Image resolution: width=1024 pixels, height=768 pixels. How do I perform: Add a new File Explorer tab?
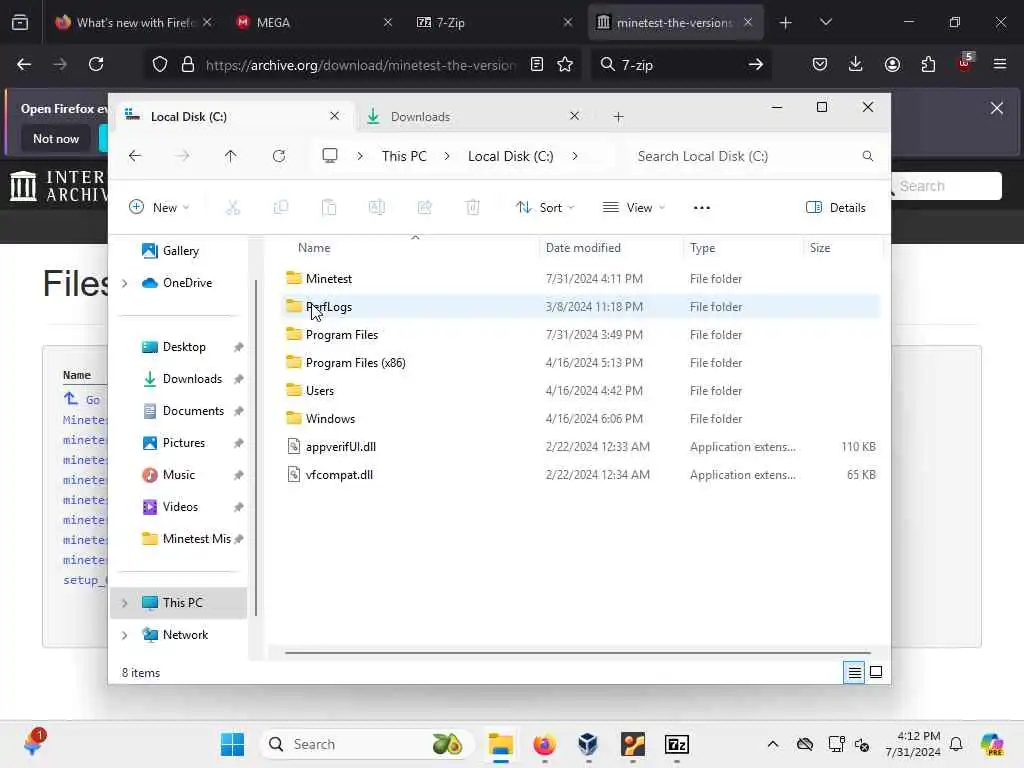click(x=618, y=117)
